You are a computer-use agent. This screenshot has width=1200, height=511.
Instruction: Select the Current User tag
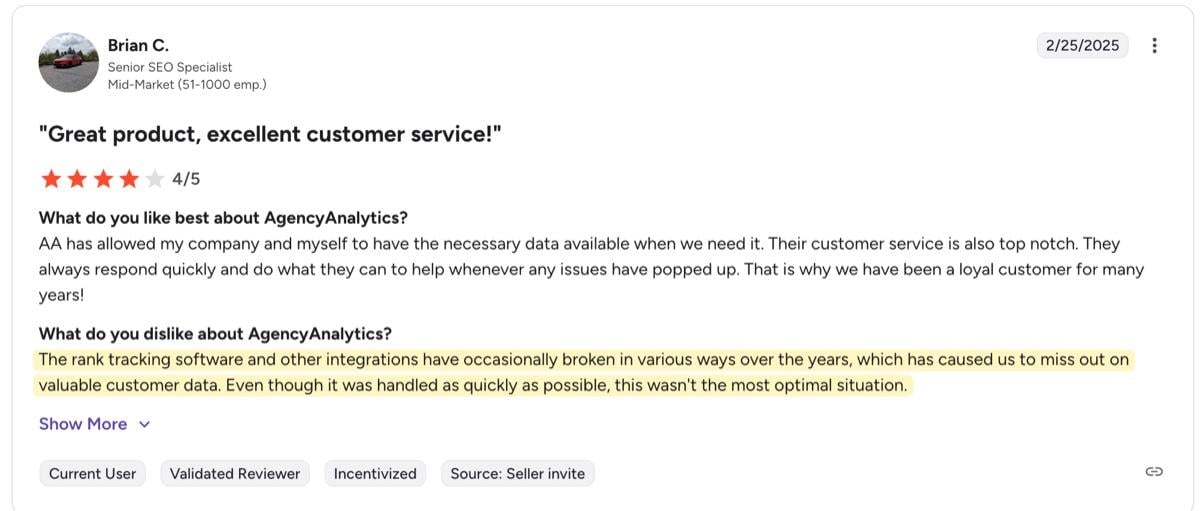coord(92,474)
